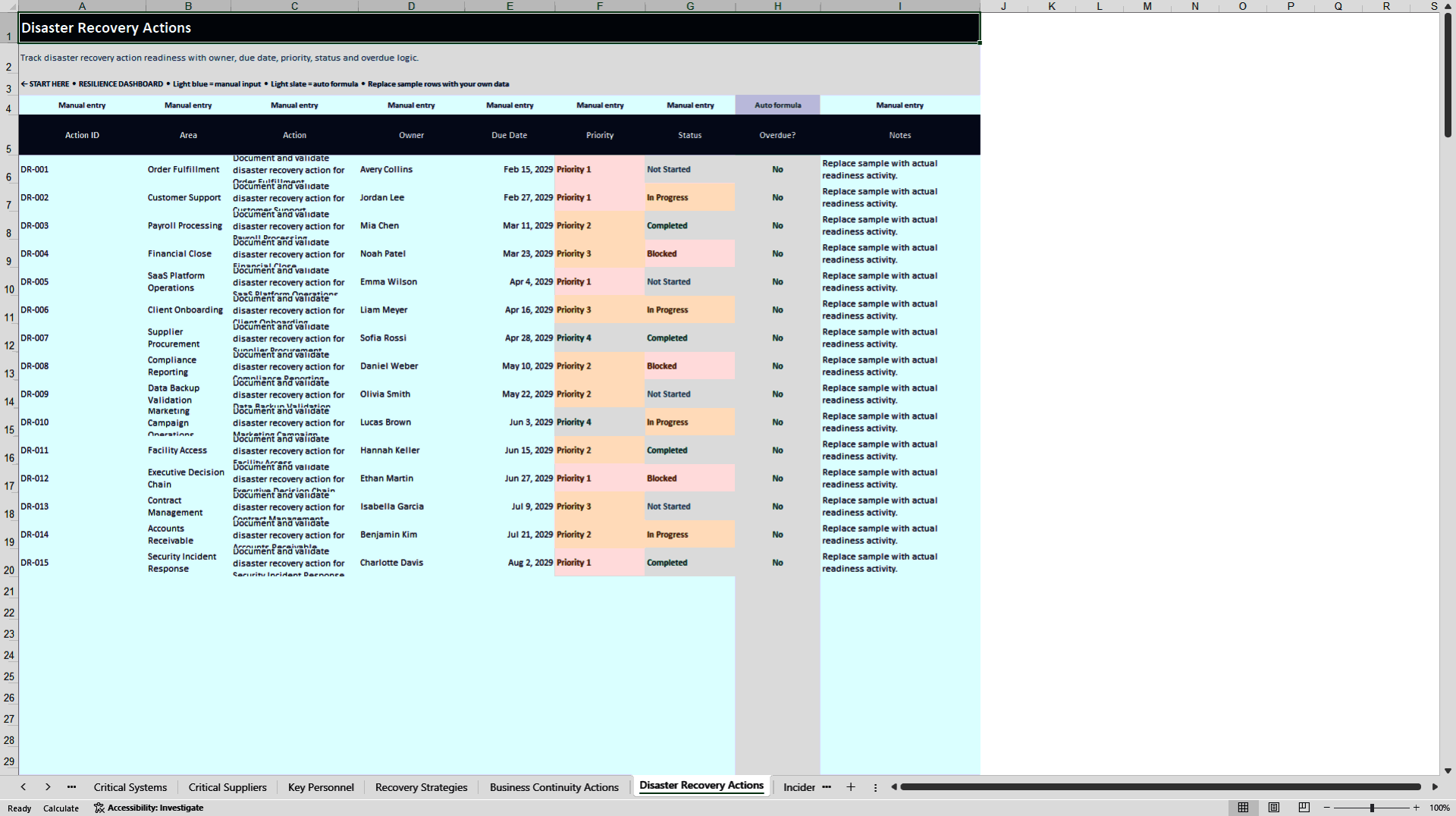Switch to Key Personnel sheet
This screenshot has height=816, width=1456.
click(321, 787)
